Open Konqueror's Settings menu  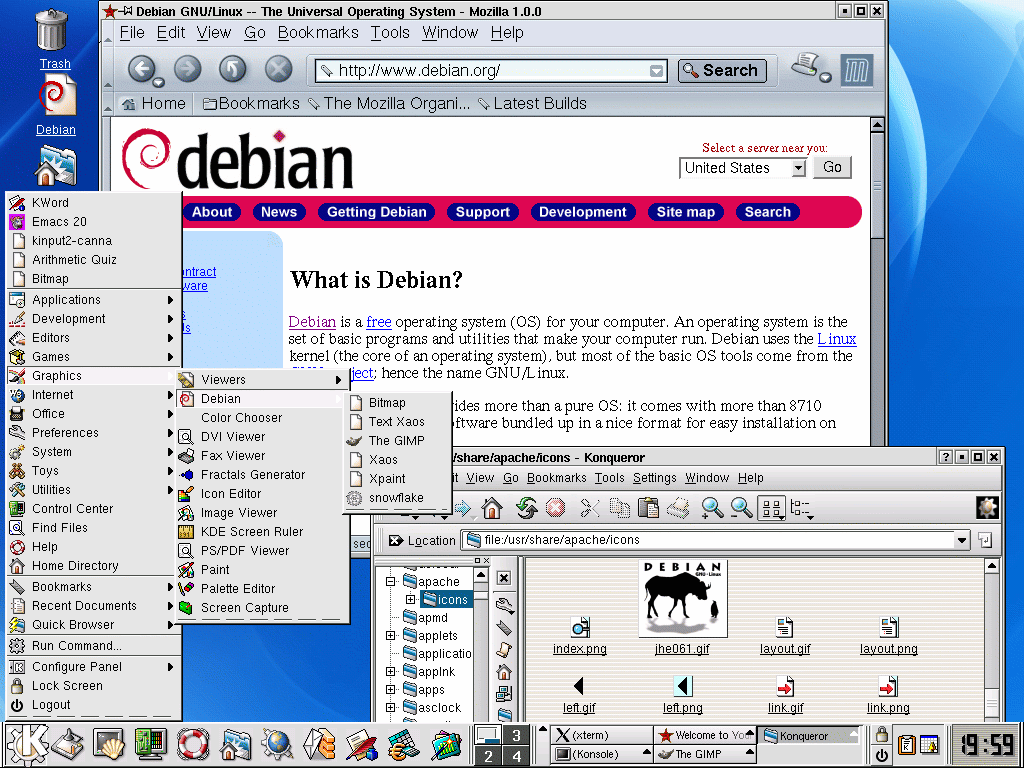[x=654, y=478]
